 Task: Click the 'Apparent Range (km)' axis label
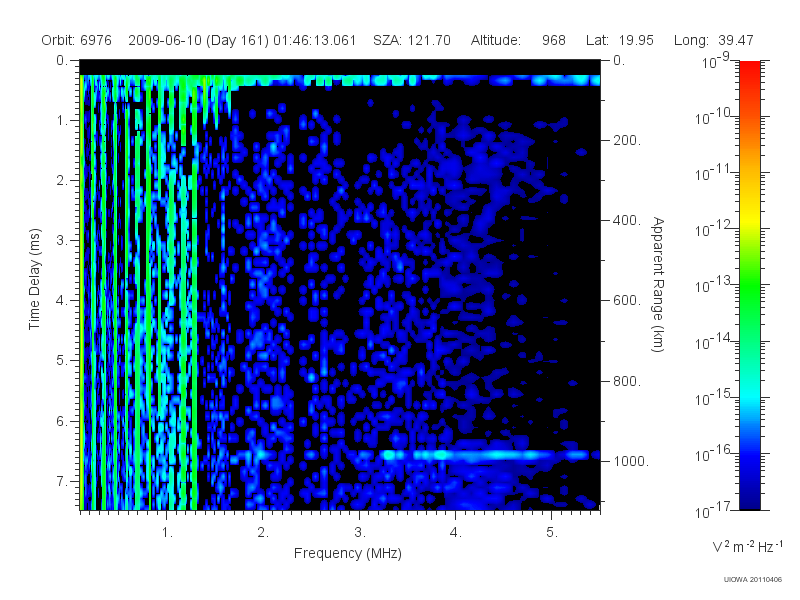658,285
